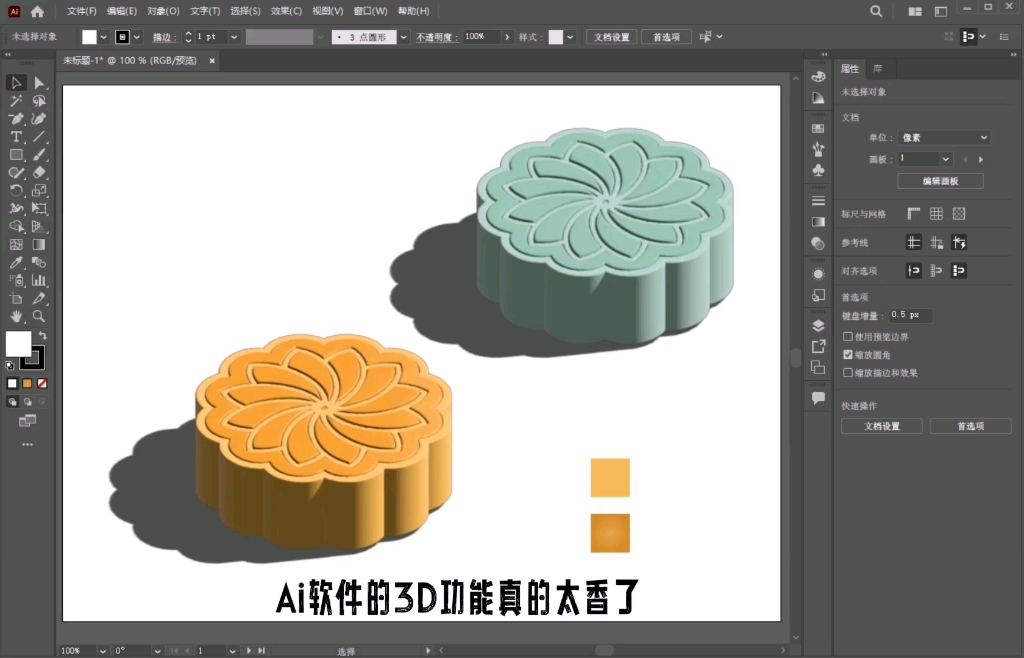Screen dimensions: 1024x658
Task: Switch to the Libraries tab
Action: click(878, 69)
